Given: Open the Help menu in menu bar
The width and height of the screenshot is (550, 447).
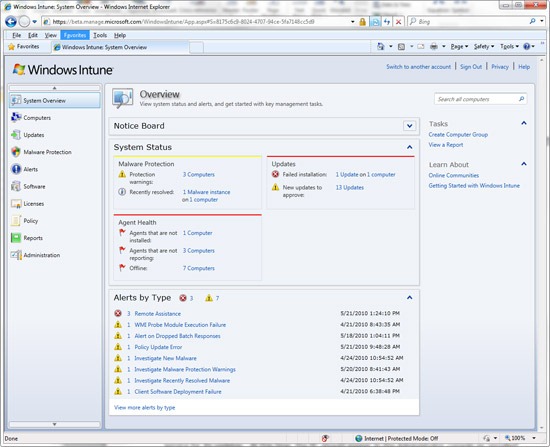Looking at the screenshot, I should [120, 35].
